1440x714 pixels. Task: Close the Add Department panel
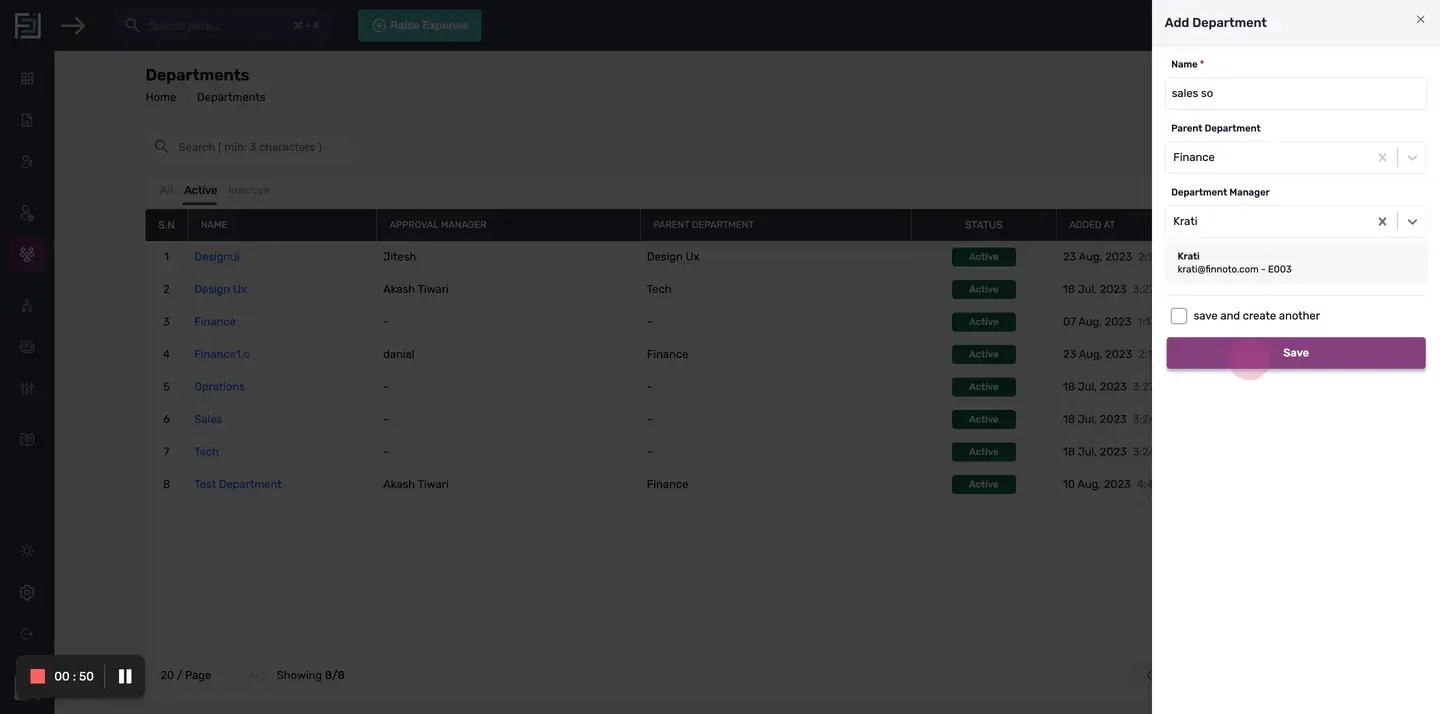(1420, 19)
